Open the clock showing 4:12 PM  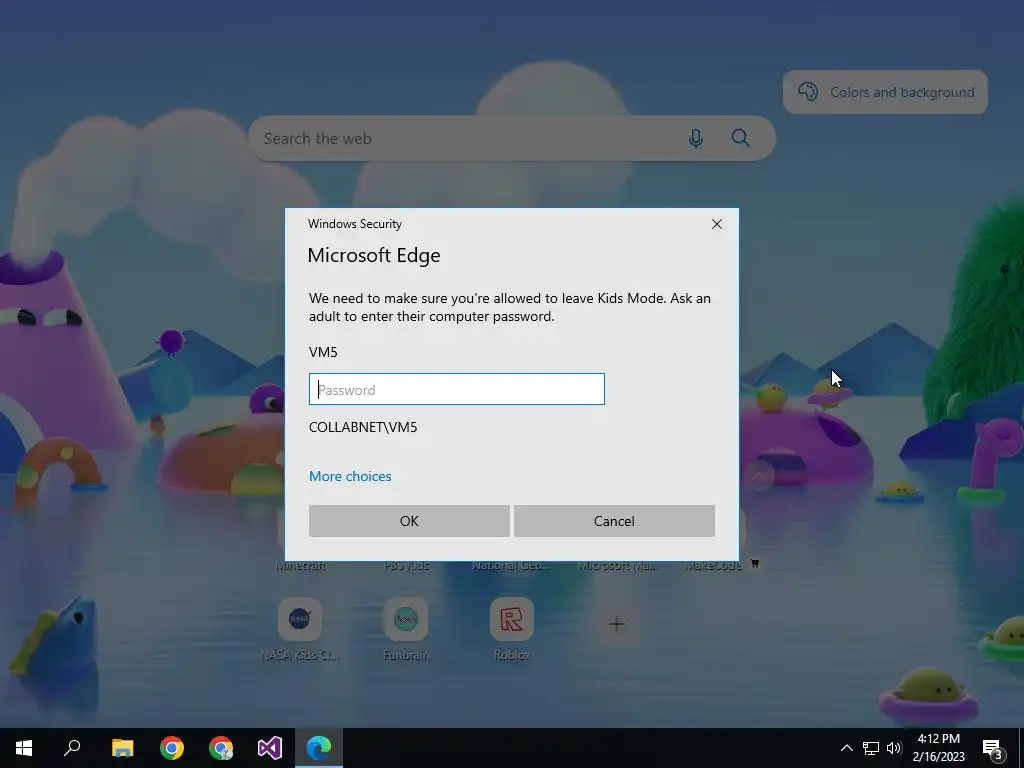pyautogui.click(x=938, y=748)
